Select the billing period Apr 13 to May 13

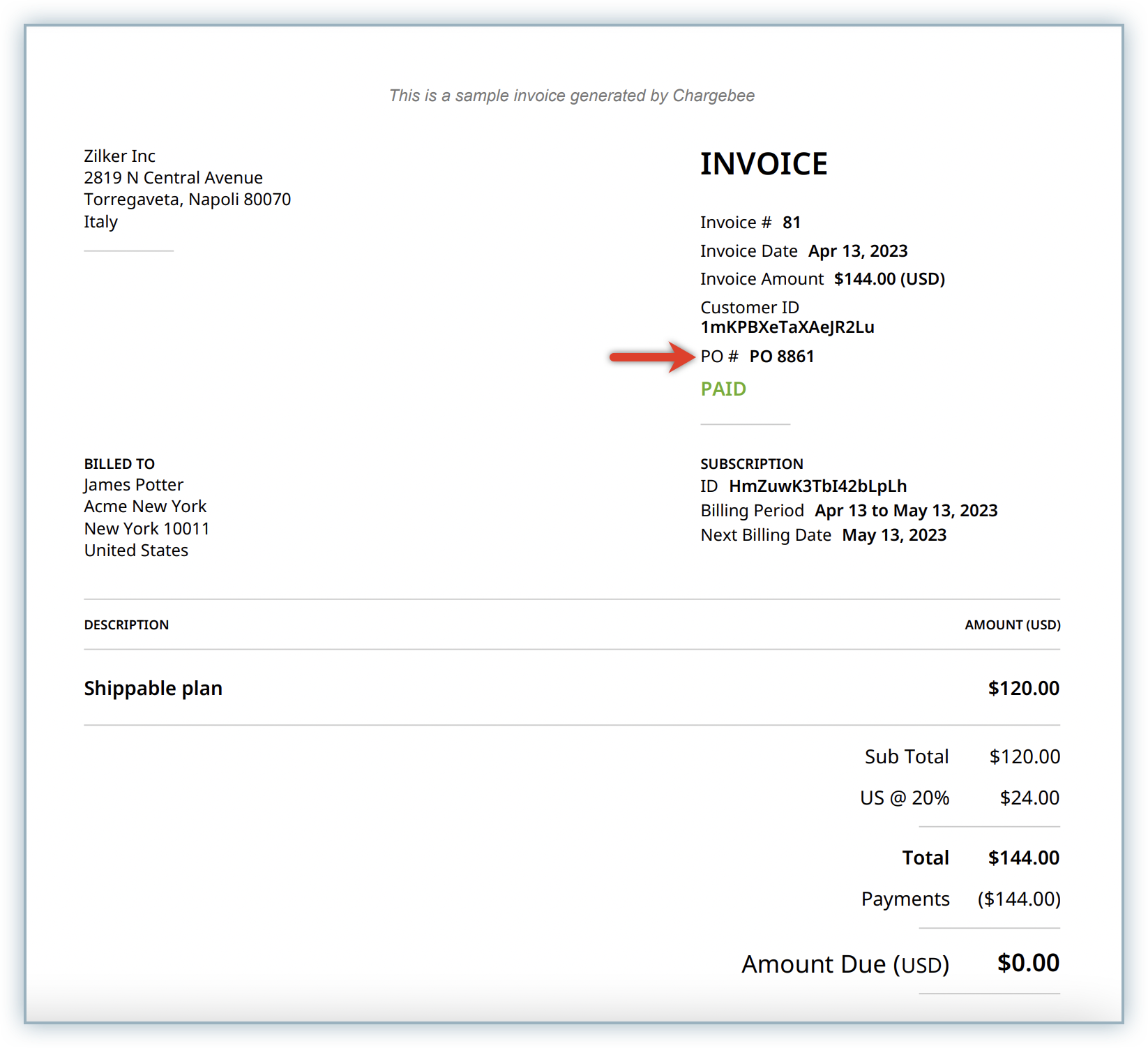point(906,511)
